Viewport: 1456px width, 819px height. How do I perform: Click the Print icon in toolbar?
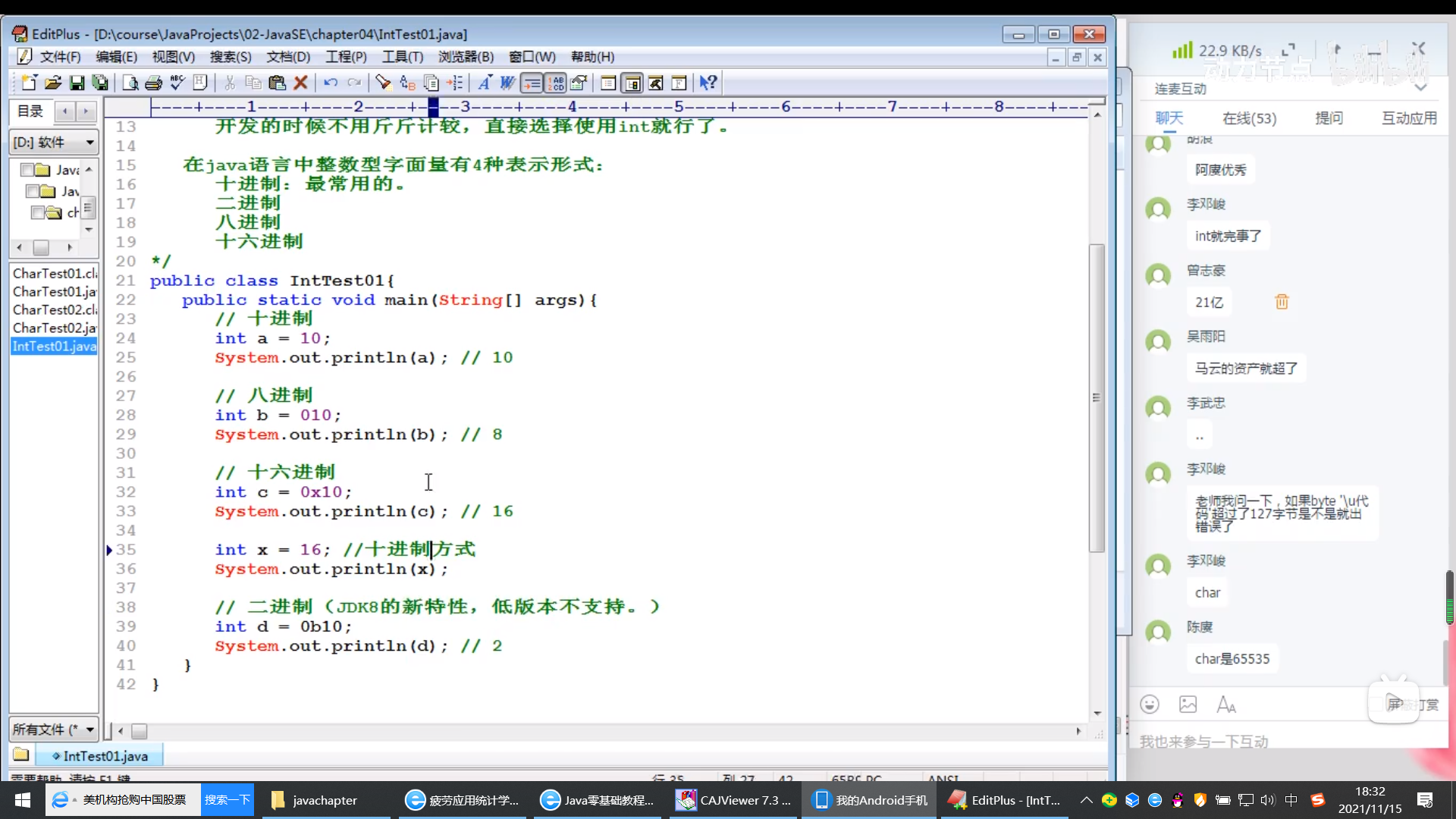pos(153,83)
